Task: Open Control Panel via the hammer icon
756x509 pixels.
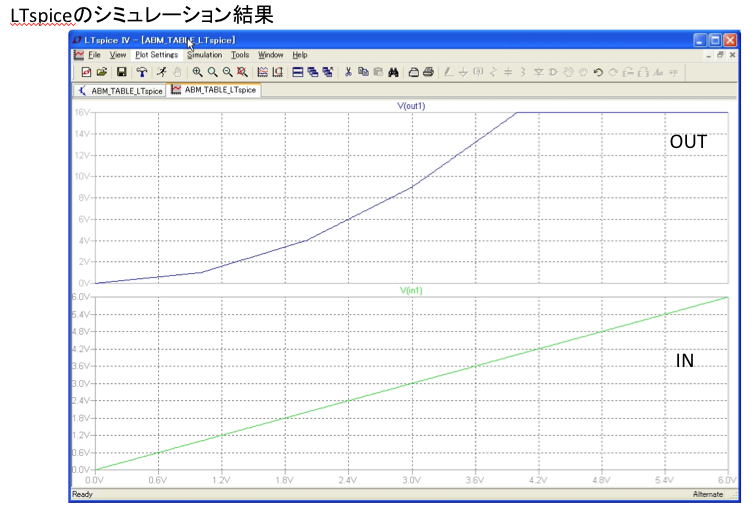Action: click(142, 72)
